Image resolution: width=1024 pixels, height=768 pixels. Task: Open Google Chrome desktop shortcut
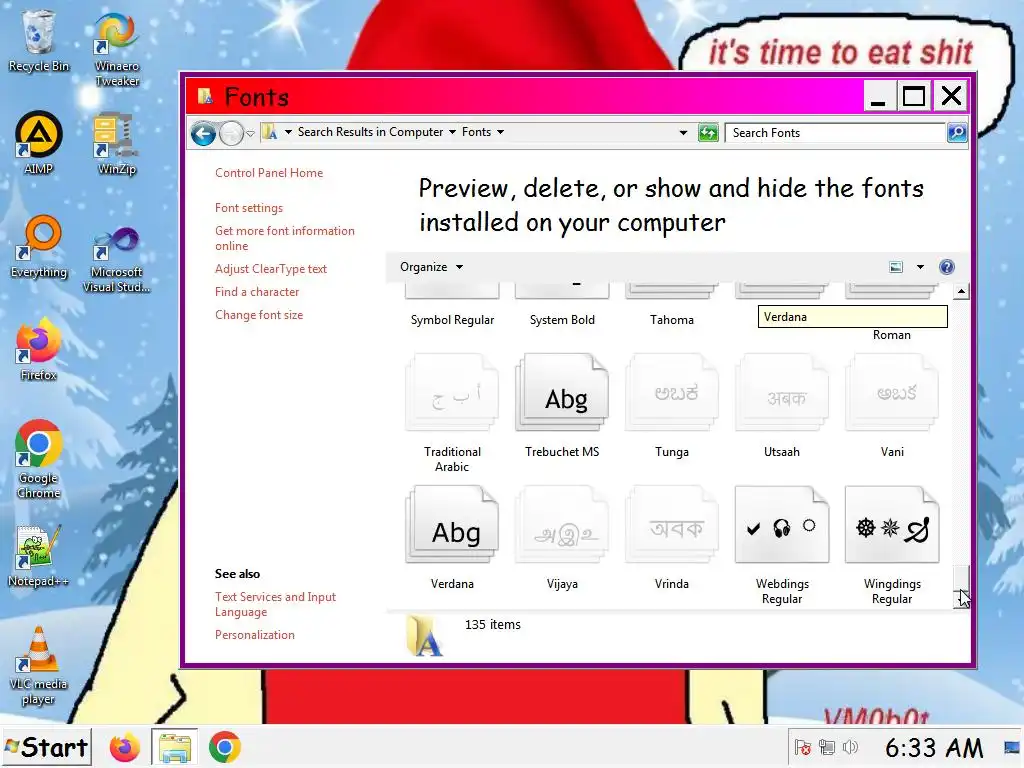39,459
